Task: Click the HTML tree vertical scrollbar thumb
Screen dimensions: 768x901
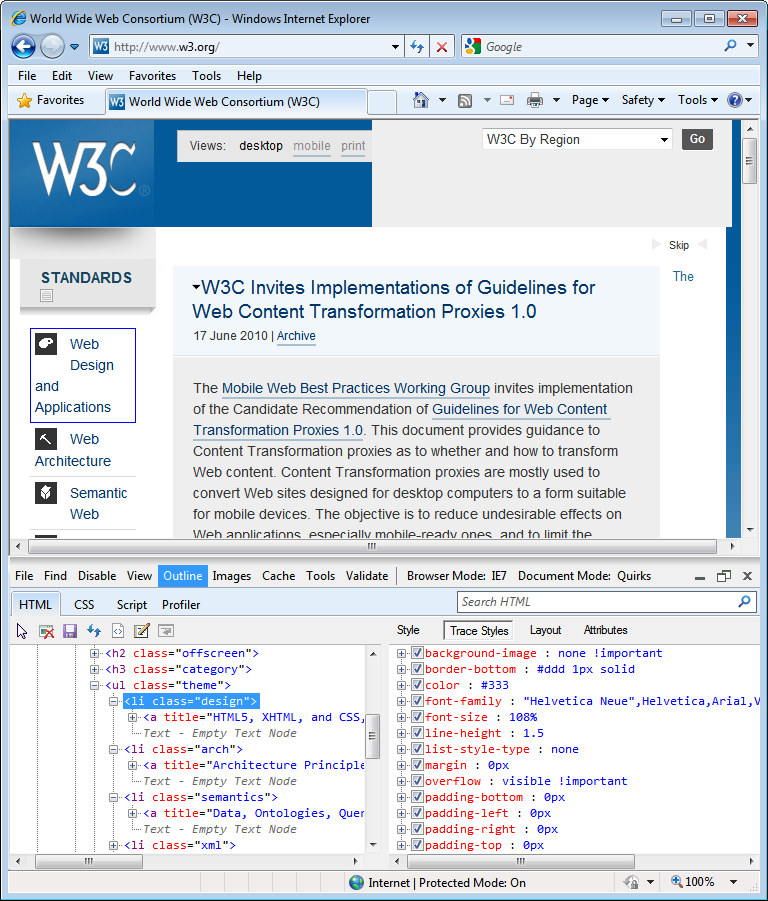Action: pyautogui.click(x=372, y=736)
